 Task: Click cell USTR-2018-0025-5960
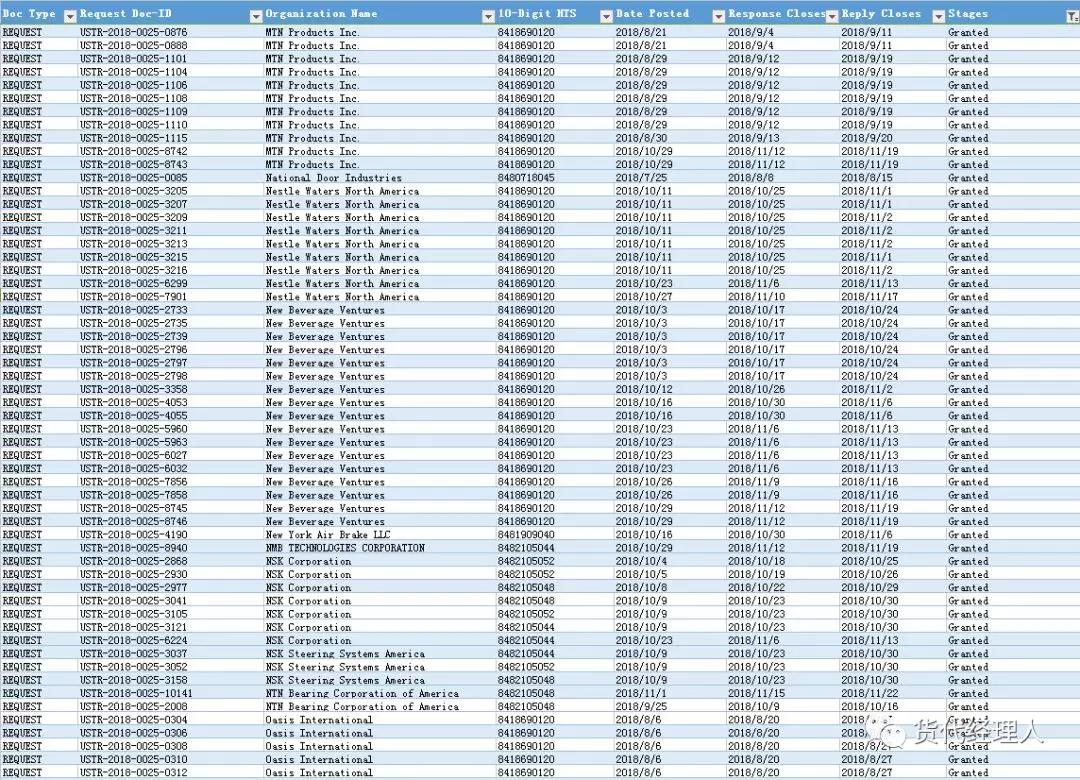click(134, 429)
